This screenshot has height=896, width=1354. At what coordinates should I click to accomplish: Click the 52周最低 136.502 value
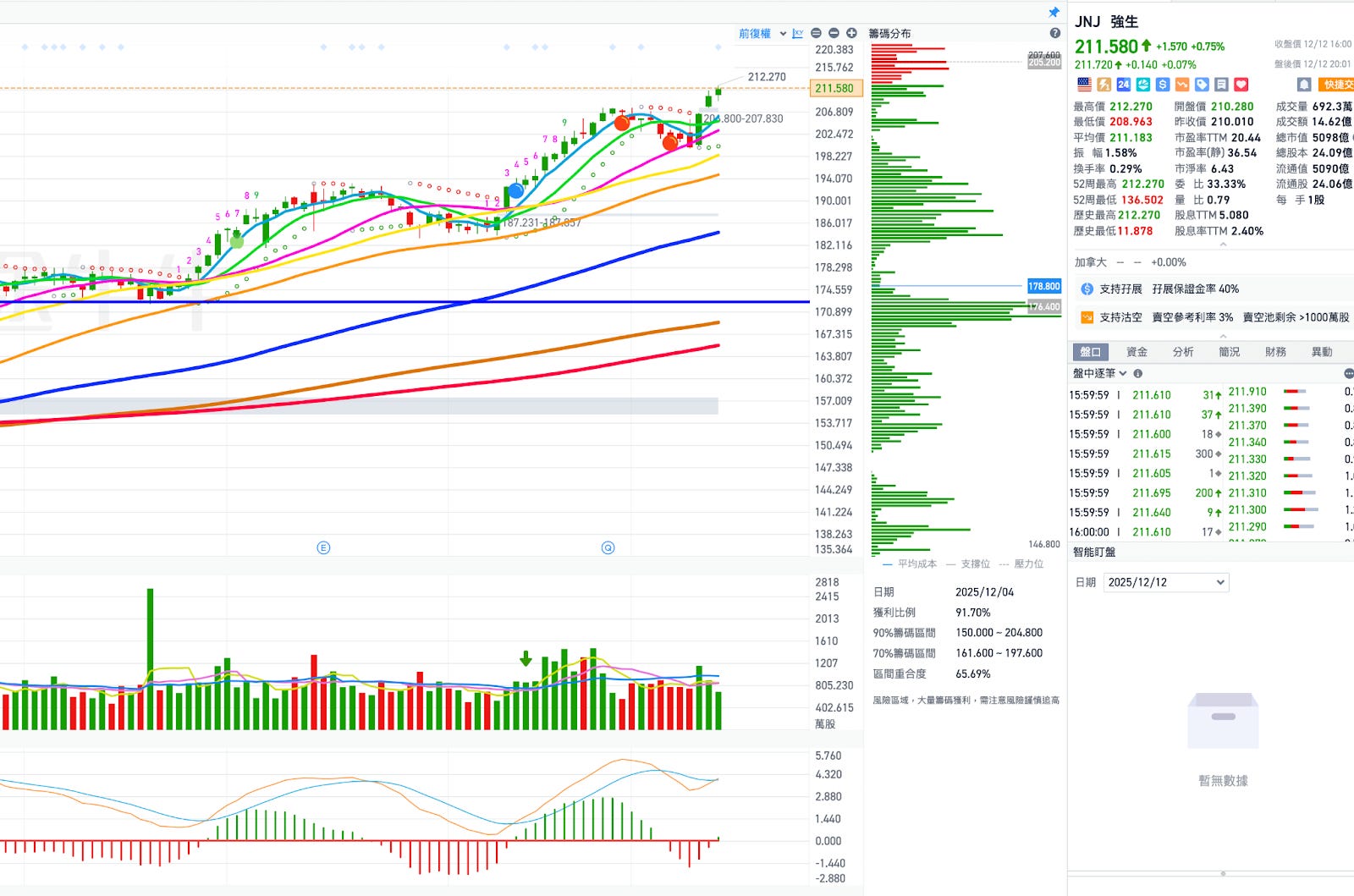1142,200
